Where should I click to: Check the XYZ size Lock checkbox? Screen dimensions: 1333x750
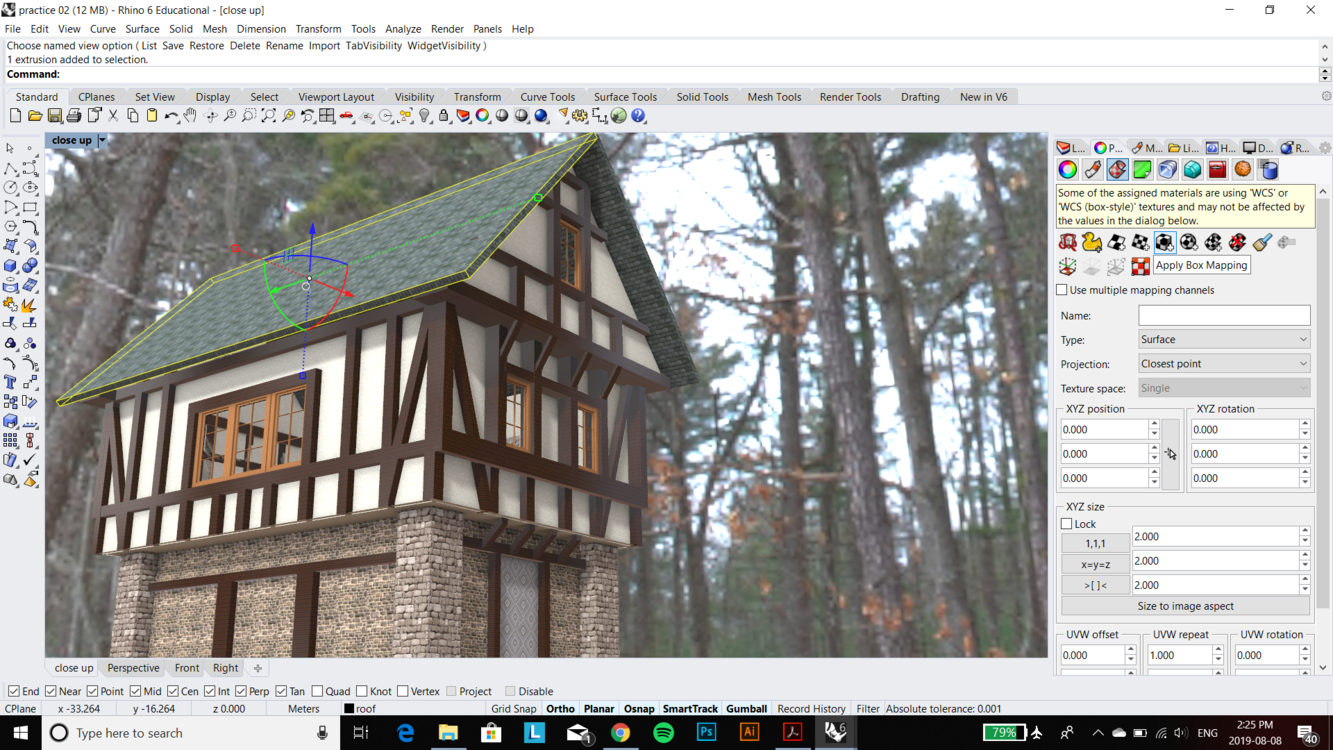pos(1066,524)
